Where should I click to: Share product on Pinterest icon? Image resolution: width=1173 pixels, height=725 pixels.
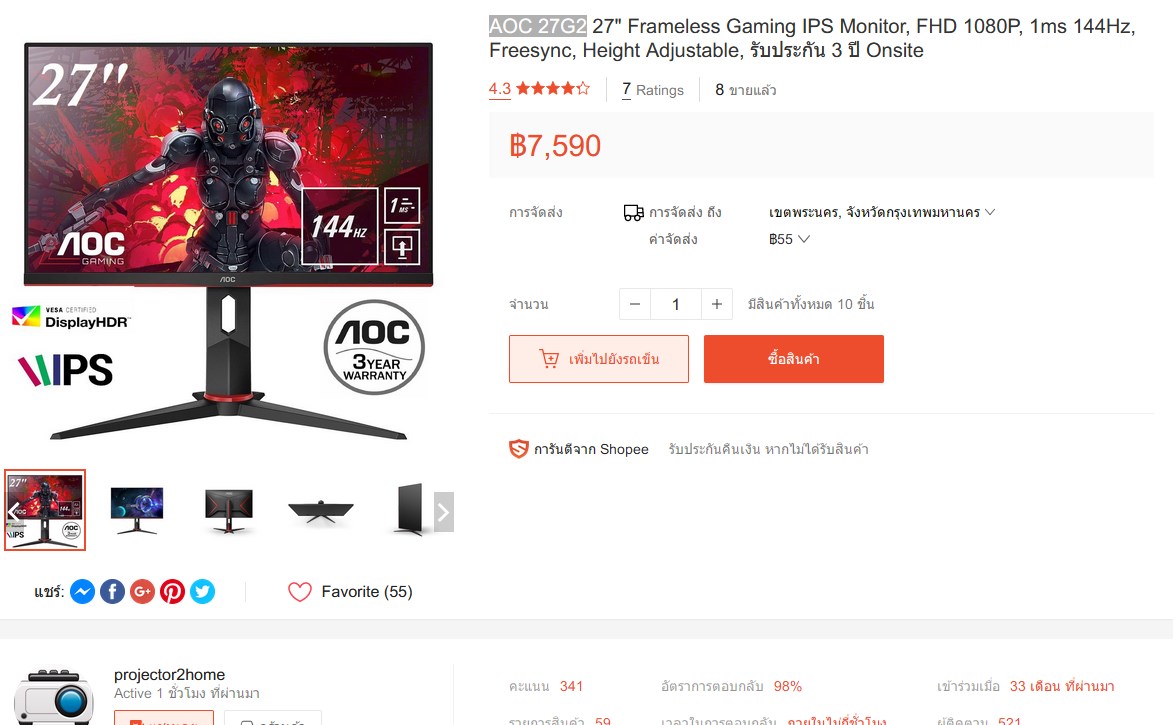click(172, 592)
